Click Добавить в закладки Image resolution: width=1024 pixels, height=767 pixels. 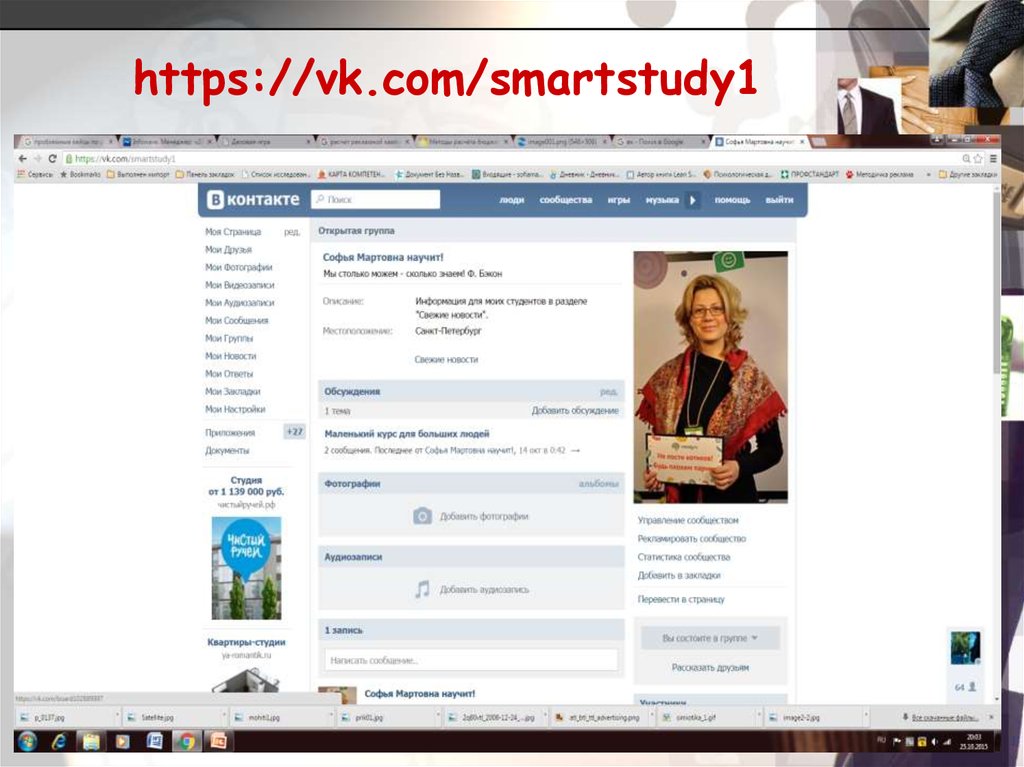click(679, 576)
